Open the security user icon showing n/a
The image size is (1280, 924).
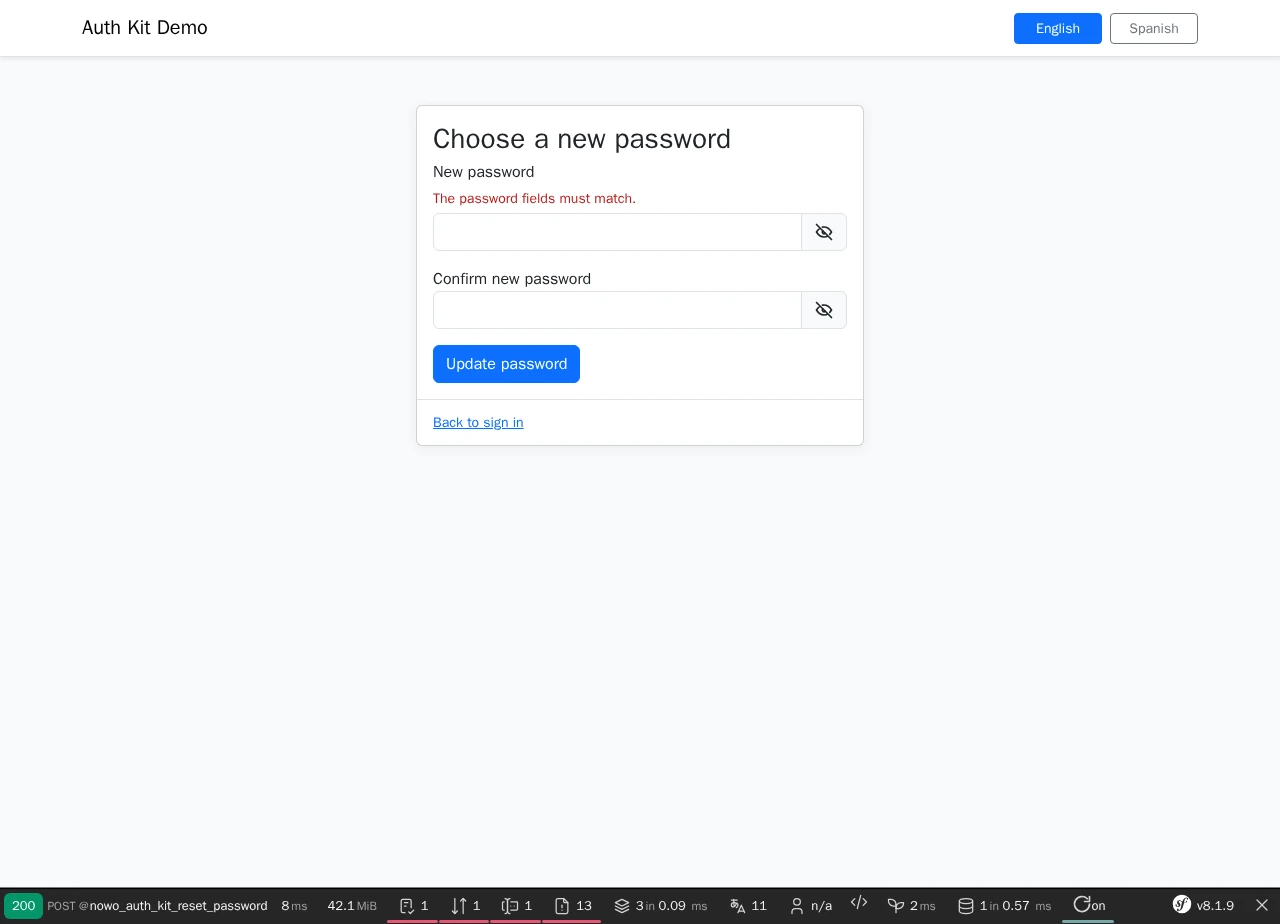coord(810,906)
